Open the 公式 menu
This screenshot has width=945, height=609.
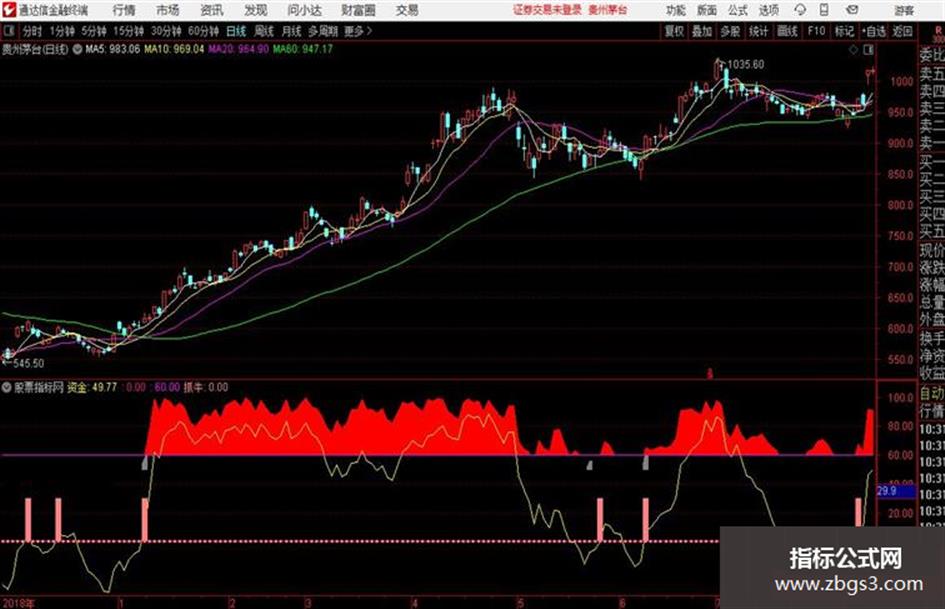(x=738, y=10)
